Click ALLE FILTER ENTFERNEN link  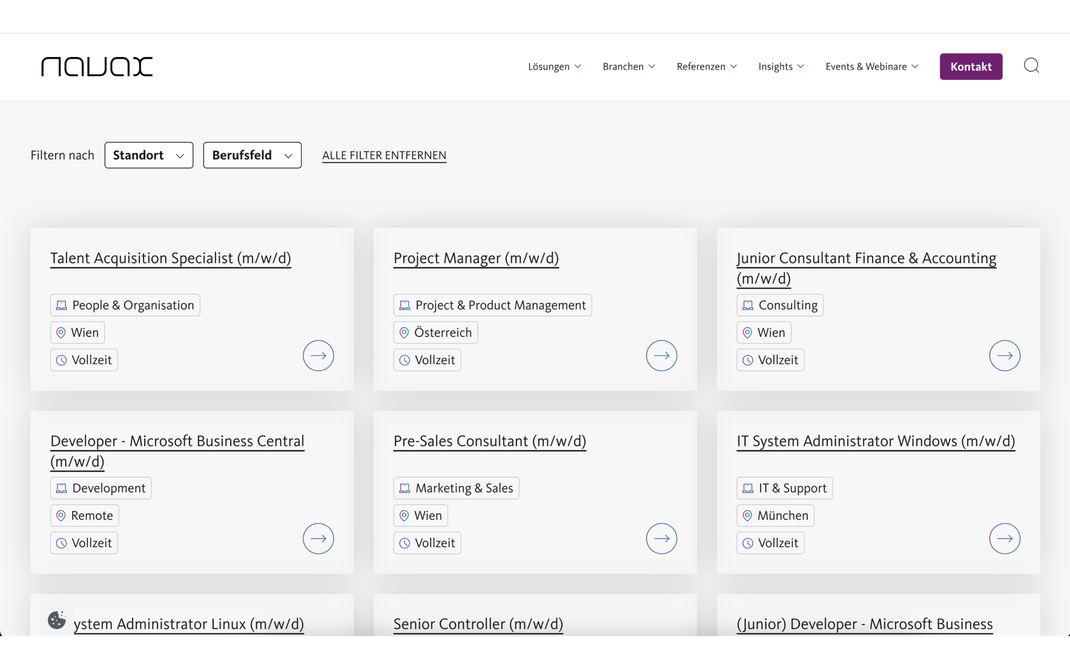pos(384,156)
